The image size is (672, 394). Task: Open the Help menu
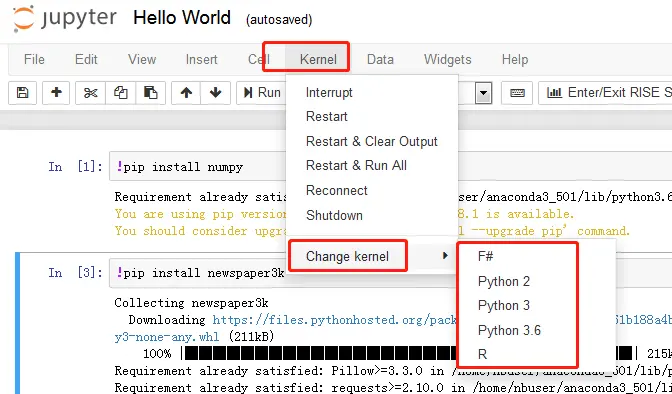515,59
